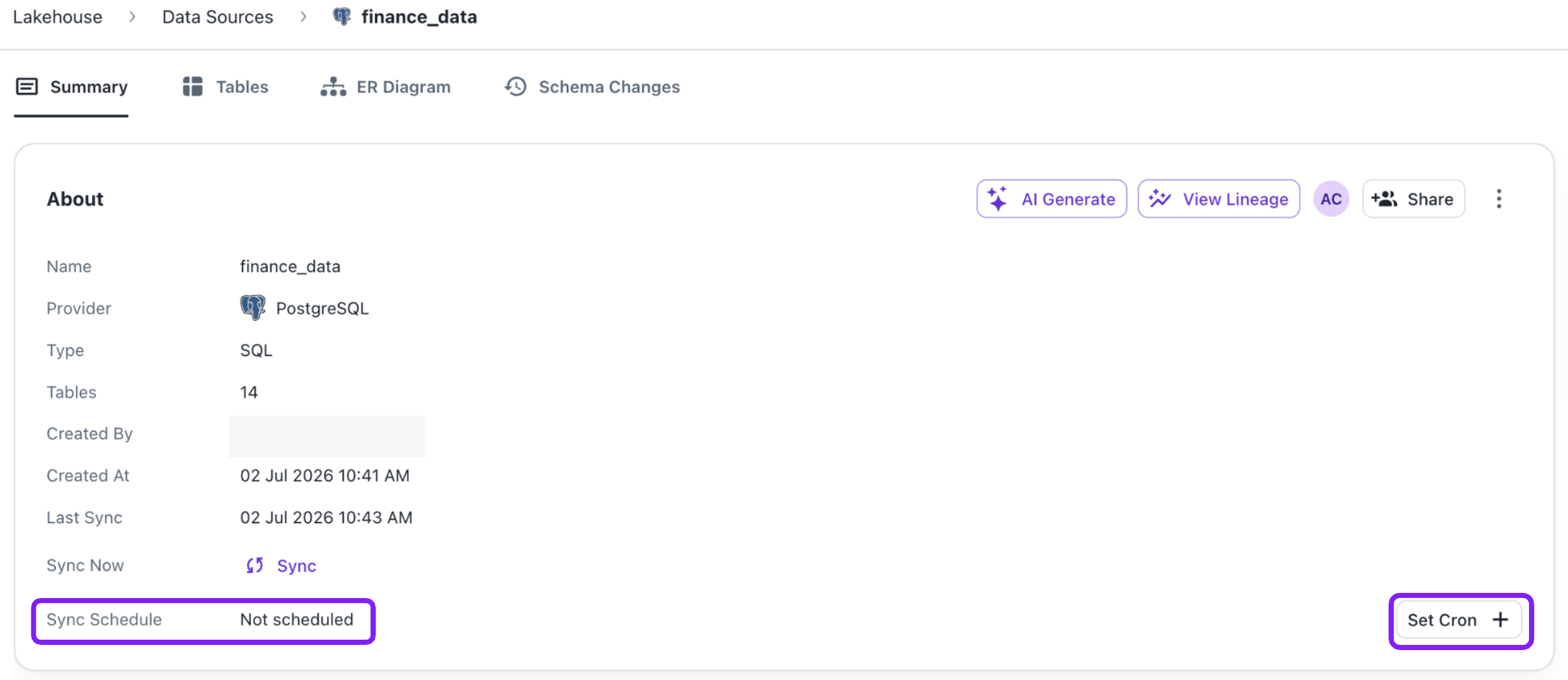Go to Lakehouse in the breadcrumb
This screenshot has width=1568, height=680.
click(58, 17)
